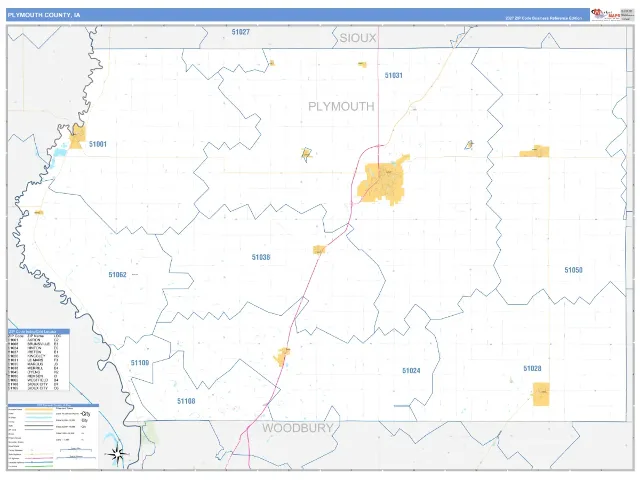Select the square orange Kingsley area below 51028

coord(541,394)
